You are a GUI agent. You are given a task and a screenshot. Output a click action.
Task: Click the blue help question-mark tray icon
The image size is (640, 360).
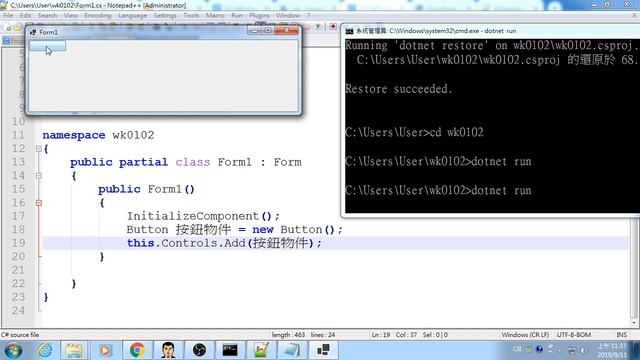(539, 349)
